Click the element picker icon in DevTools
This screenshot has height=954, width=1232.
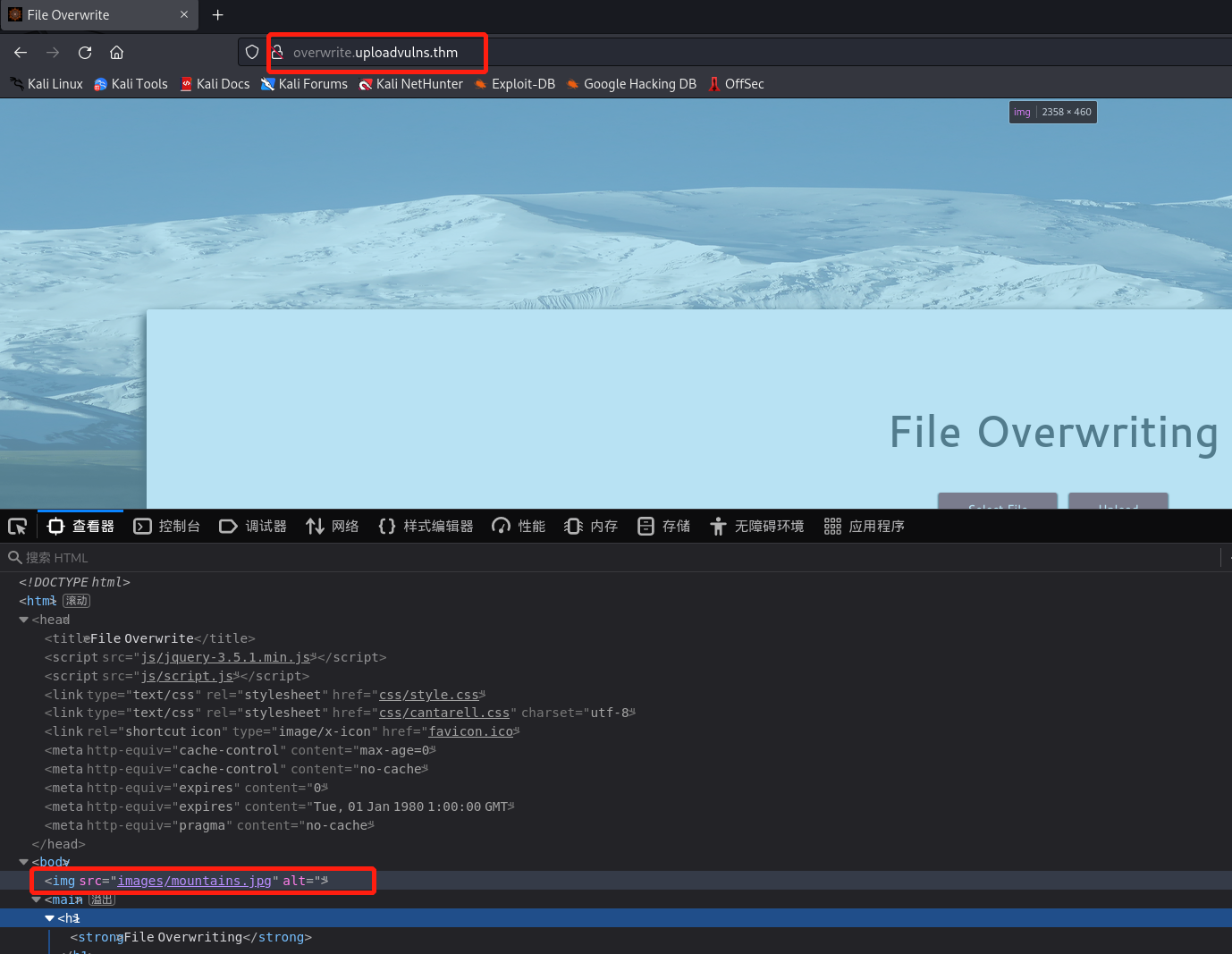[x=17, y=527]
